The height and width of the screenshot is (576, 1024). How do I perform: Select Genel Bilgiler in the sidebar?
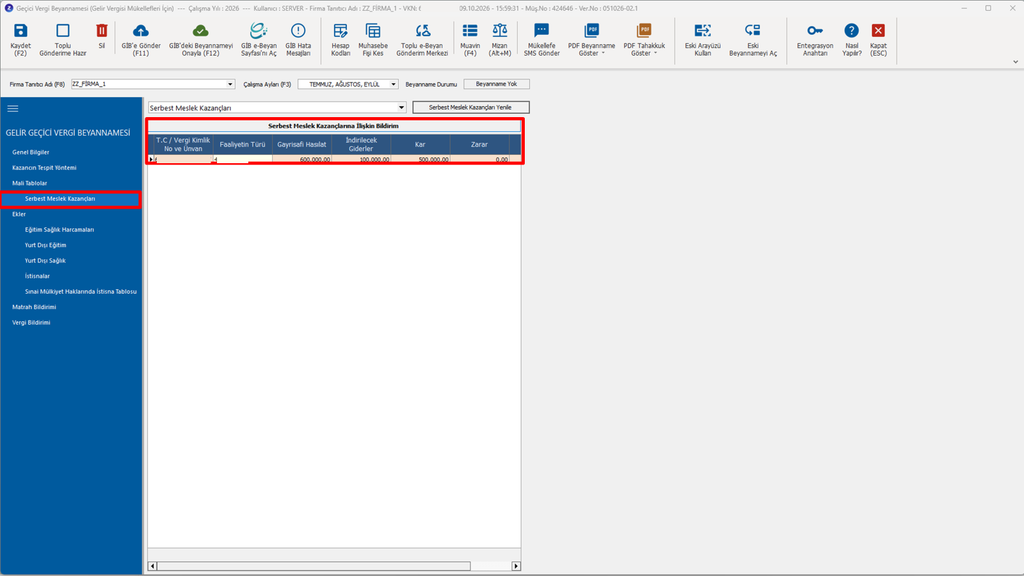click(x=31, y=152)
